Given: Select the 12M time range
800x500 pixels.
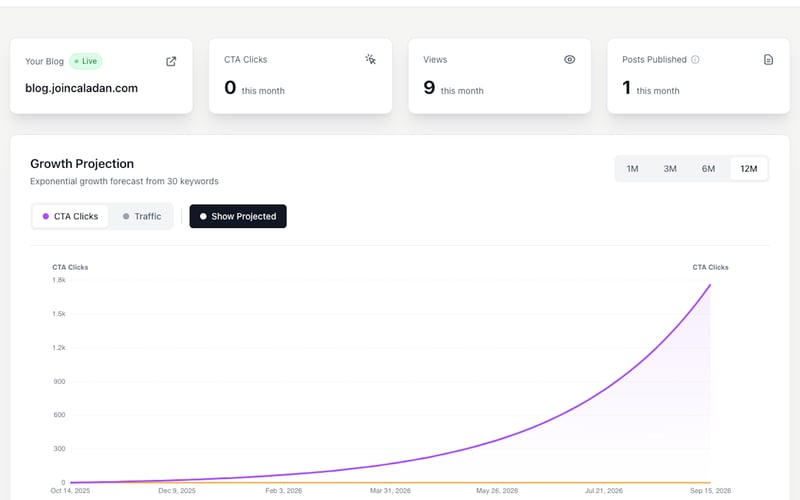Looking at the screenshot, I should coord(748,169).
